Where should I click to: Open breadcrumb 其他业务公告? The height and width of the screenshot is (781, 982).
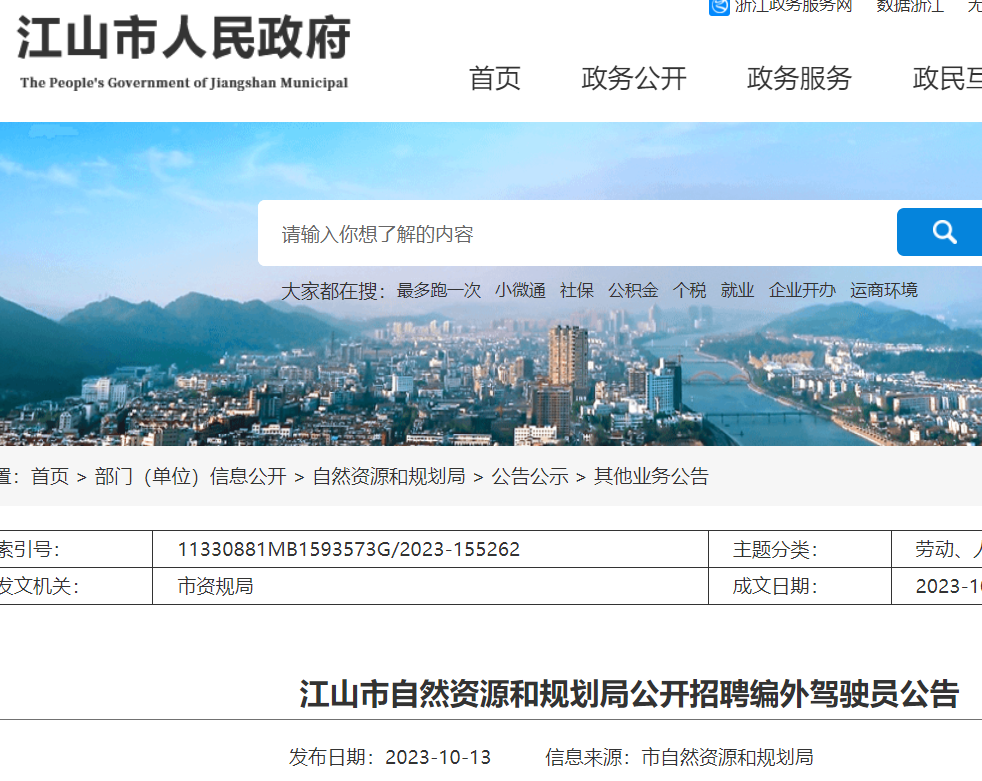click(651, 477)
